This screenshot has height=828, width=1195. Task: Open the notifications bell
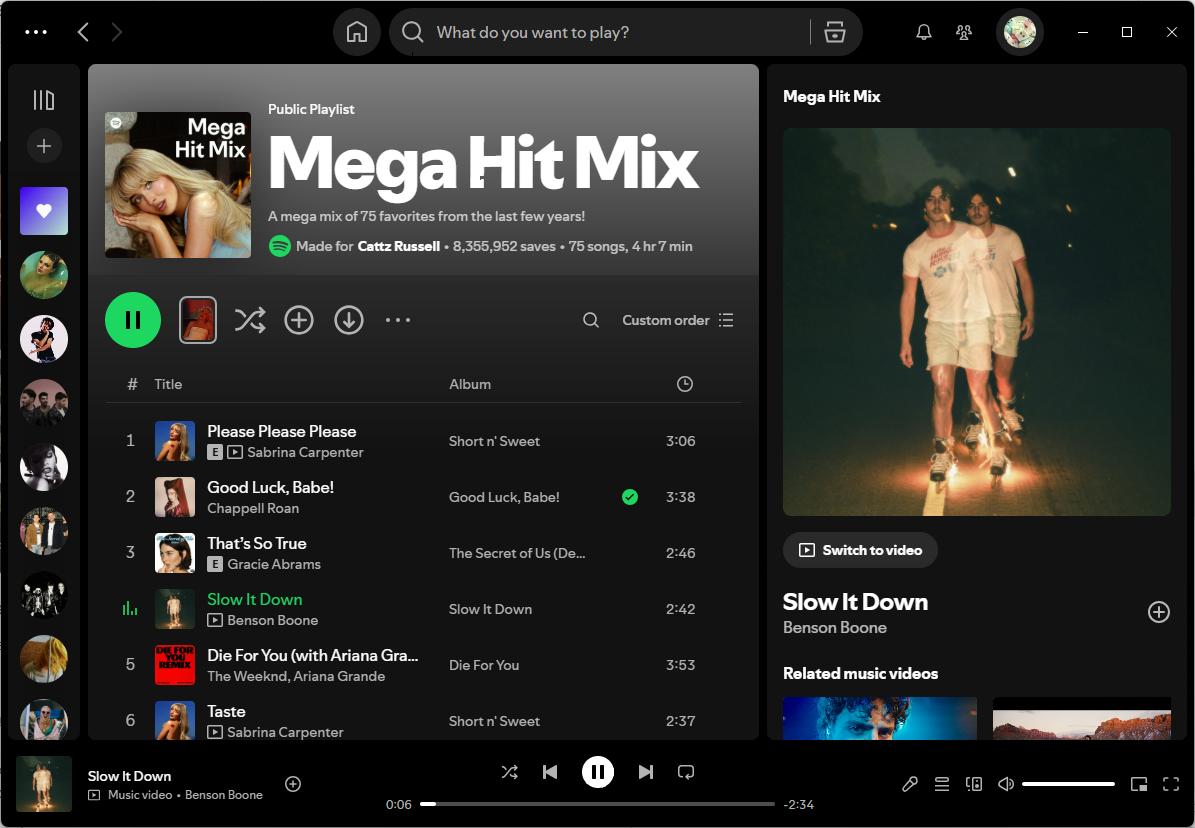point(923,32)
